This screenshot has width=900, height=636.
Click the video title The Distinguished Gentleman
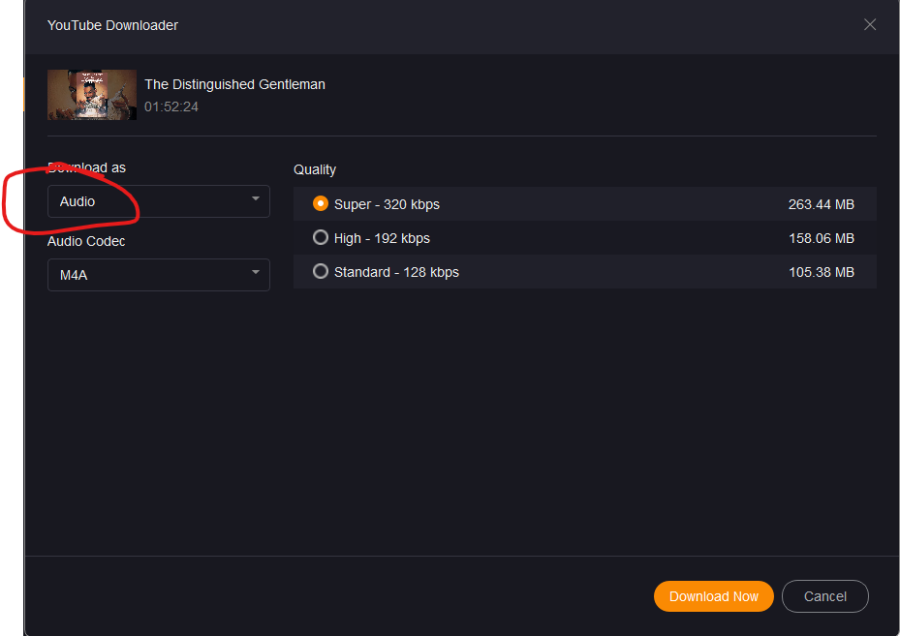pyautogui.click(x=235, y=85)
